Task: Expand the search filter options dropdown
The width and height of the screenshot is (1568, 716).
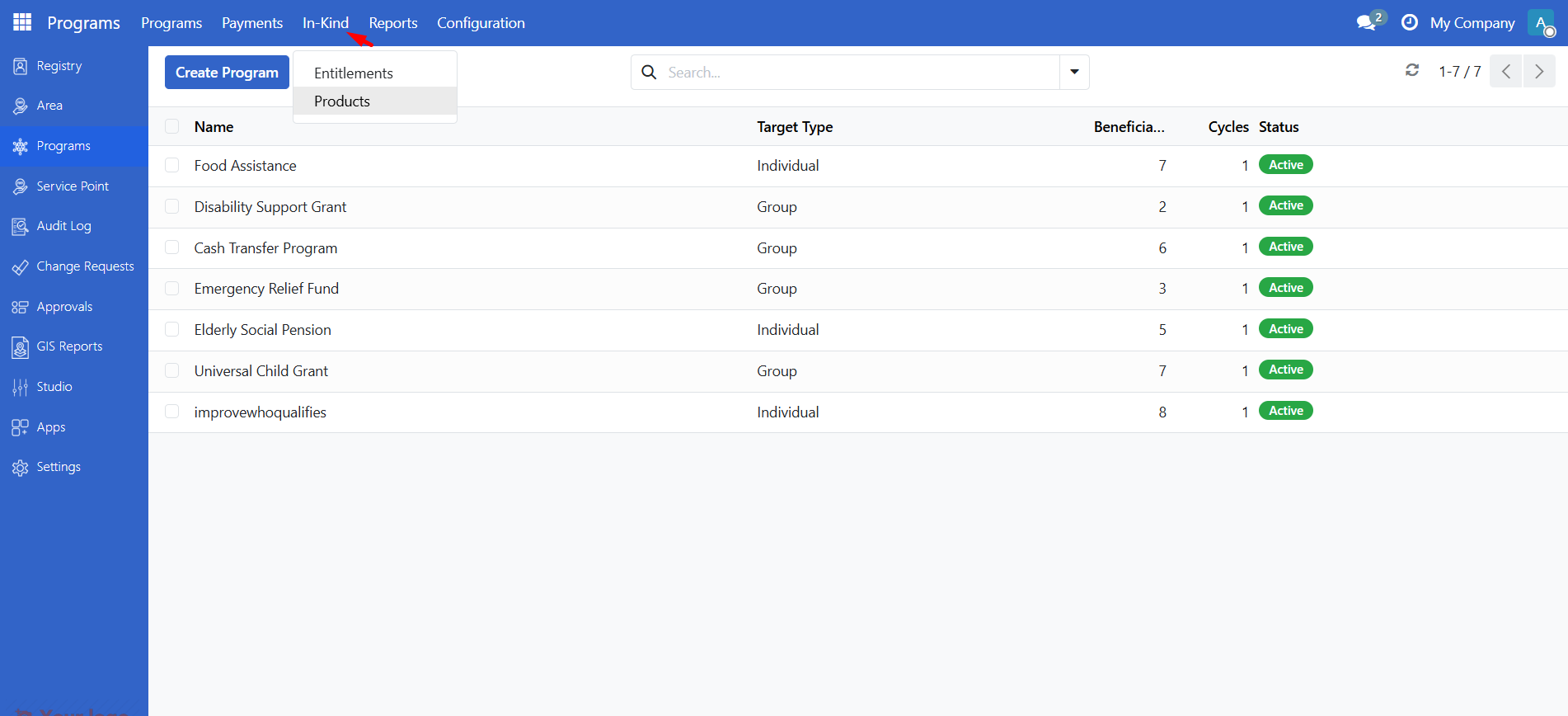Action: [x=1074, y=72]
